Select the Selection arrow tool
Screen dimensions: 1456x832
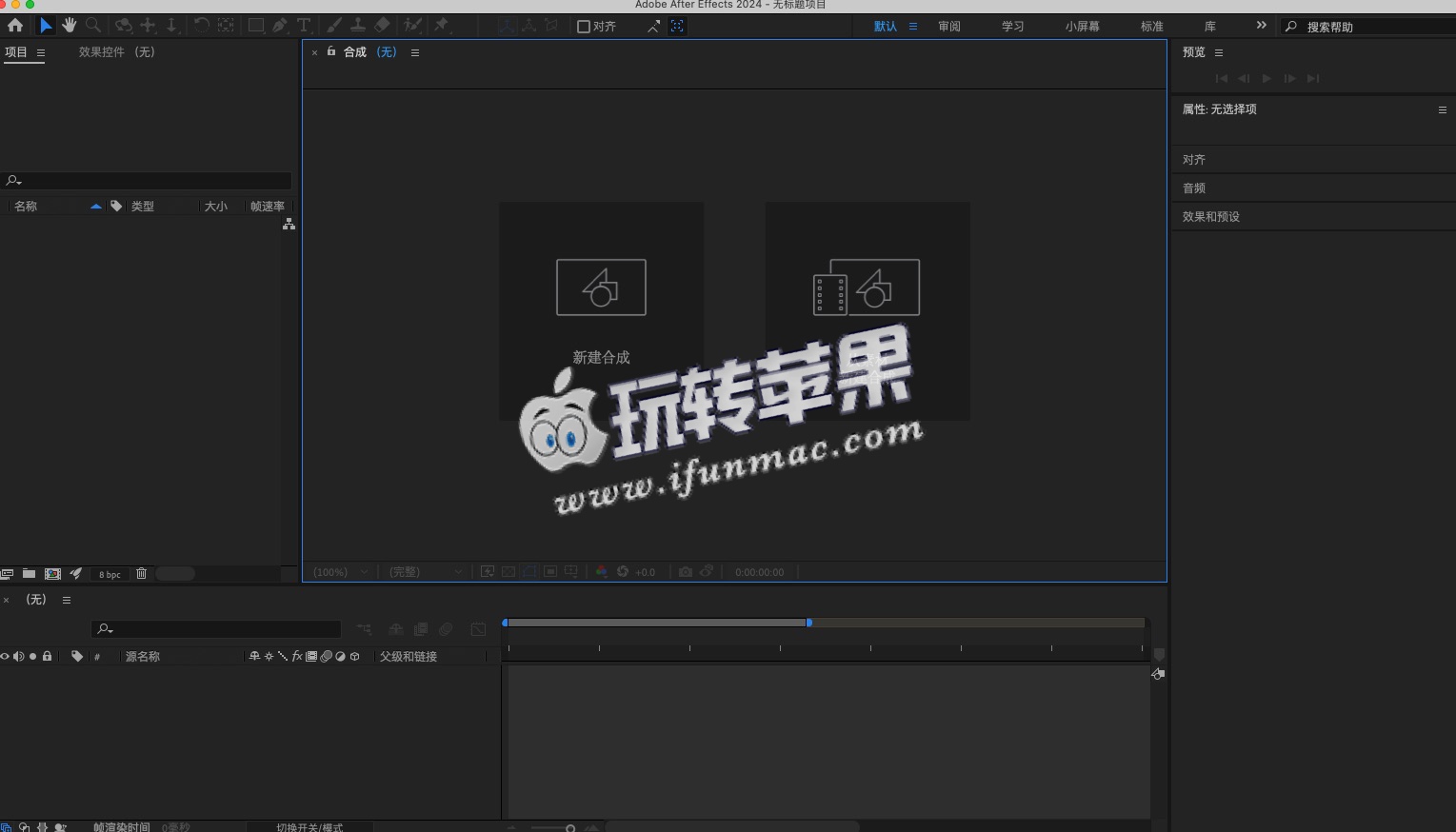(45, 26)
